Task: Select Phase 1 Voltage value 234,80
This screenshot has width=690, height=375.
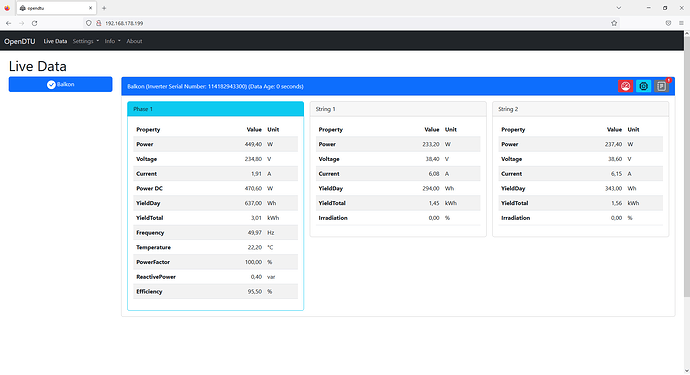Action: (x=253, y=159)
